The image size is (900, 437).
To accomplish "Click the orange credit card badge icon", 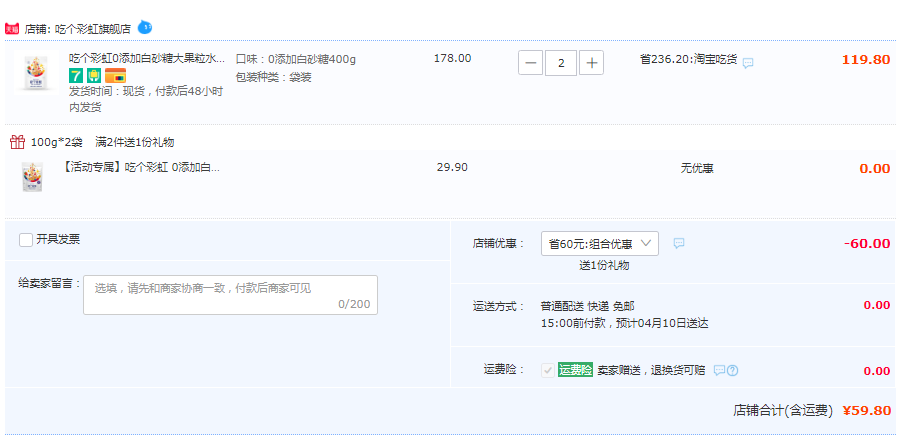I will pyautogui.click(x=115, y=75).
